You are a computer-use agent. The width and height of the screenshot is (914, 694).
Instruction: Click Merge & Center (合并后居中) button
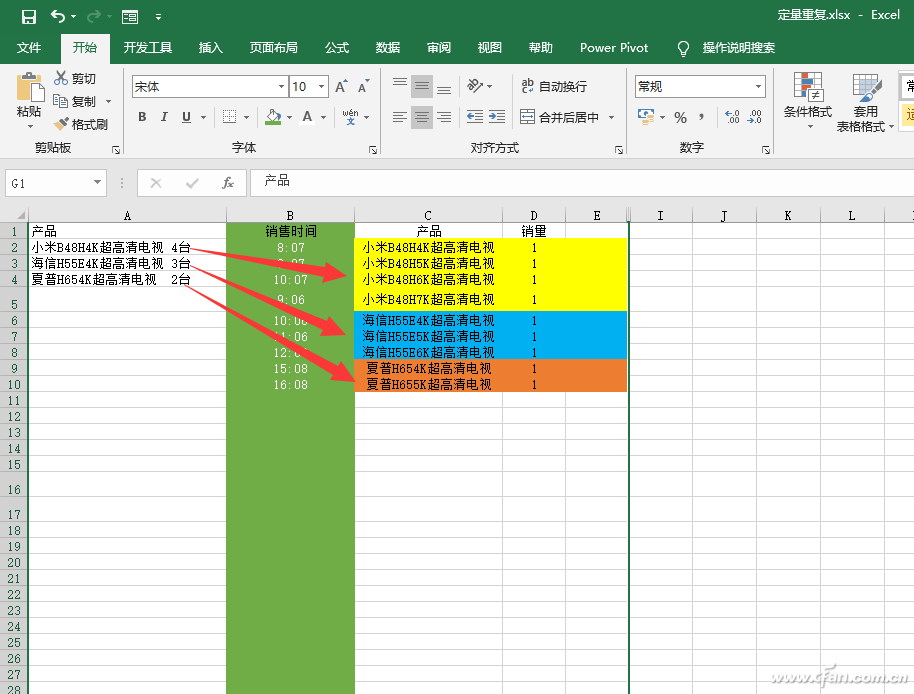[560, 117]
